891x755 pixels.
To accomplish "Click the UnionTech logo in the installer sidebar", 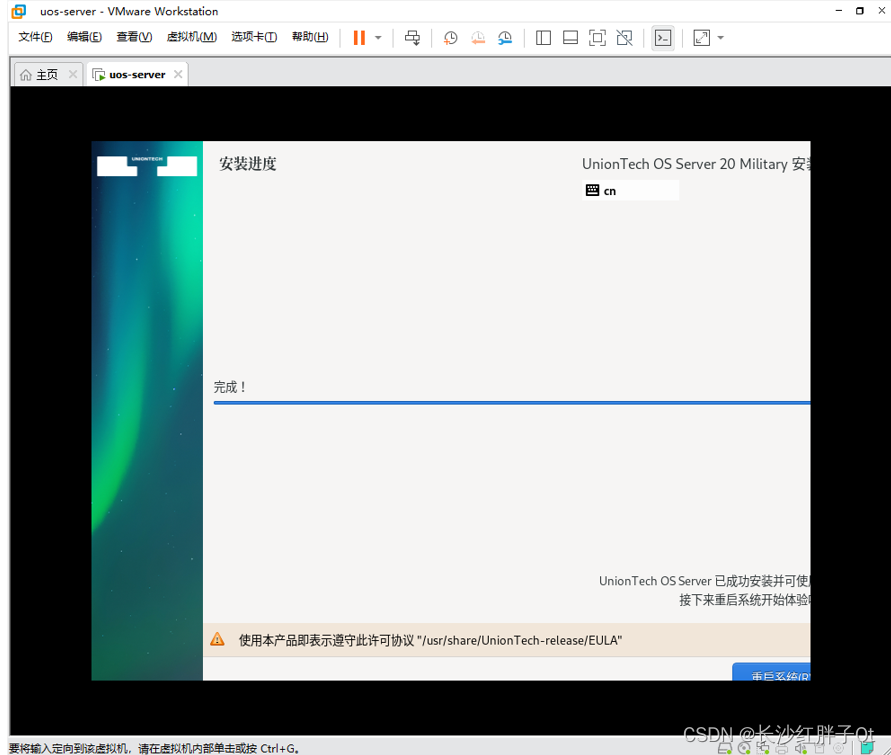I will click(x=147, y=166).
